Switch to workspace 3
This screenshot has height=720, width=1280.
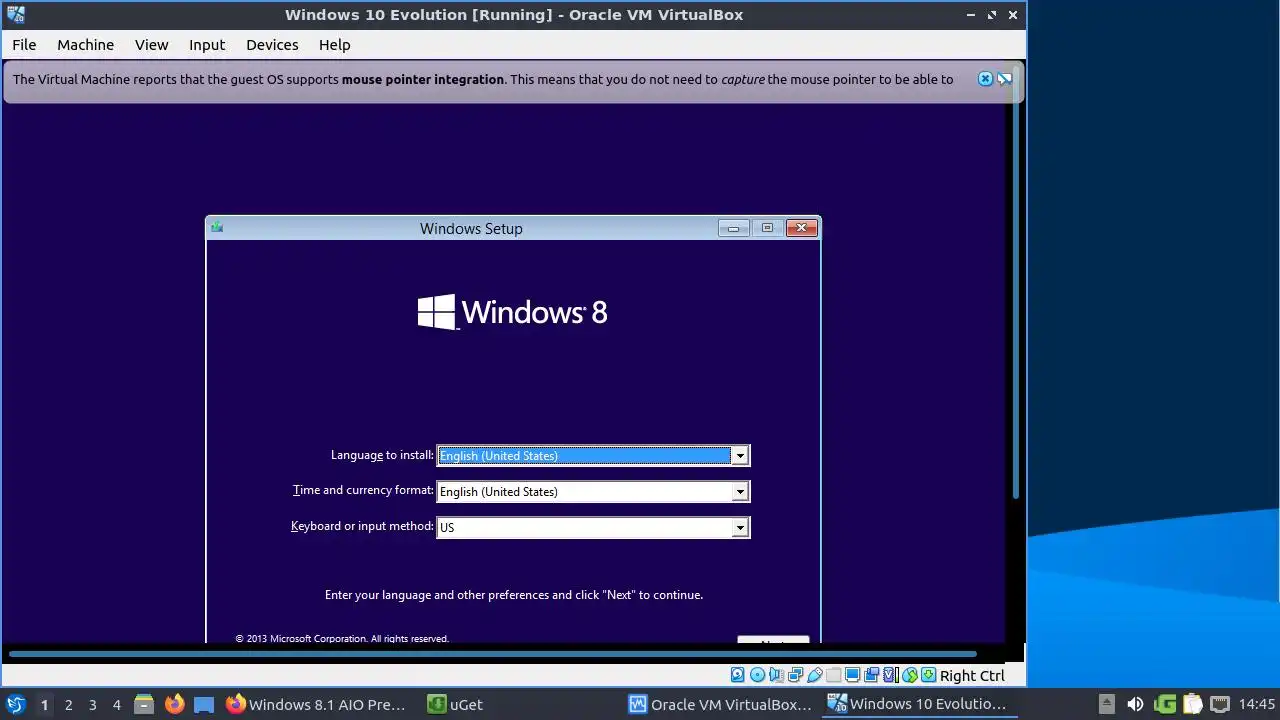[x=92, y=704]
